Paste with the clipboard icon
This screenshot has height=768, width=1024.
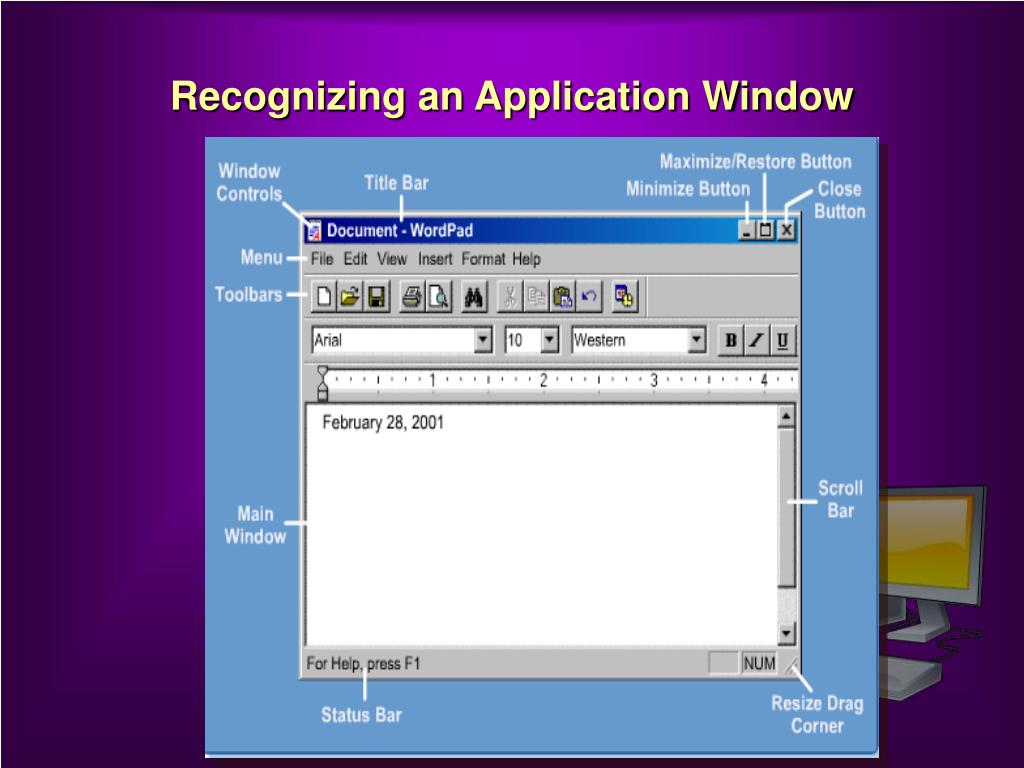pyautogui.click(x=562, y=297)
